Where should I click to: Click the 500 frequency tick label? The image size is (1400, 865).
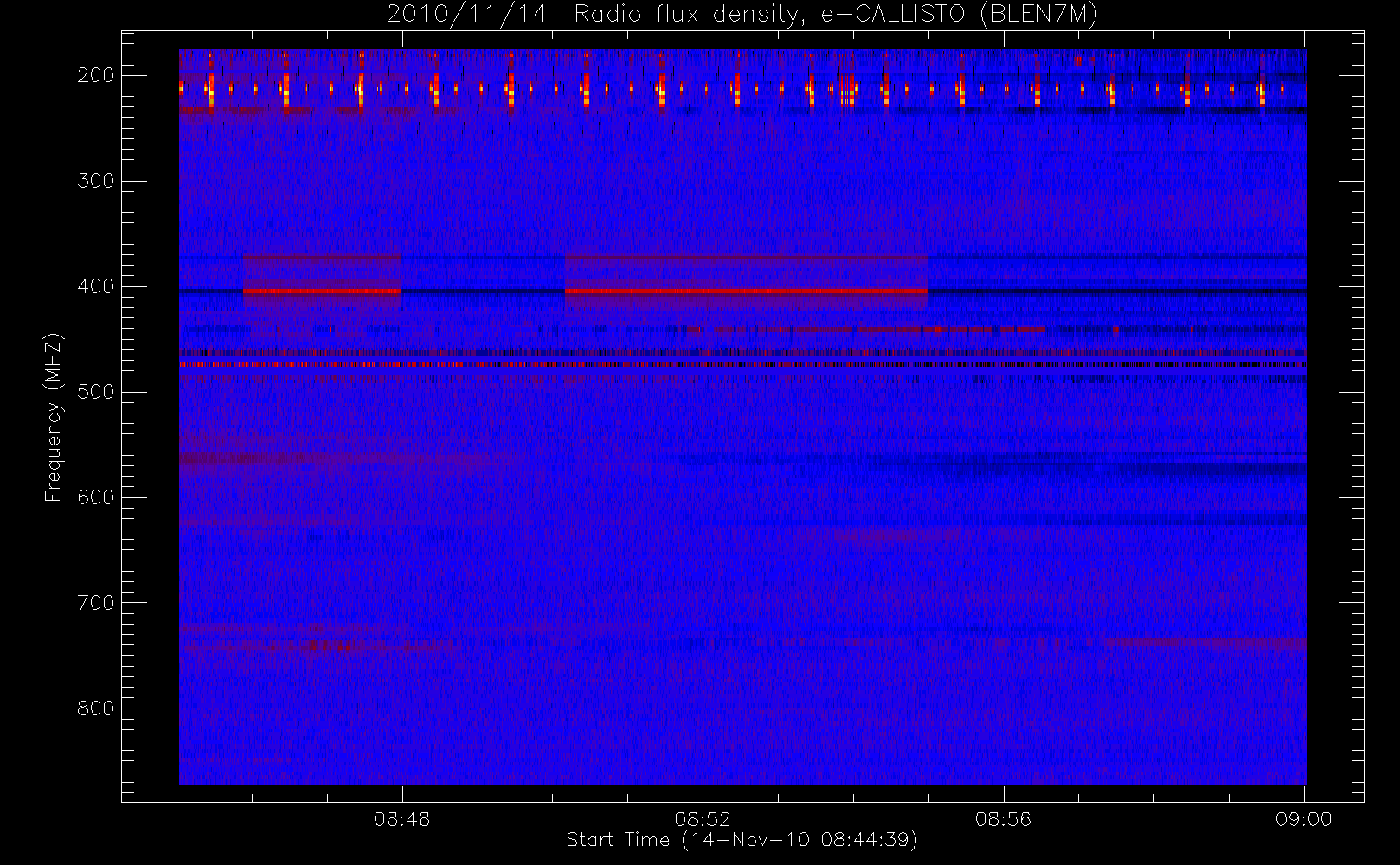tap(95, 392)
